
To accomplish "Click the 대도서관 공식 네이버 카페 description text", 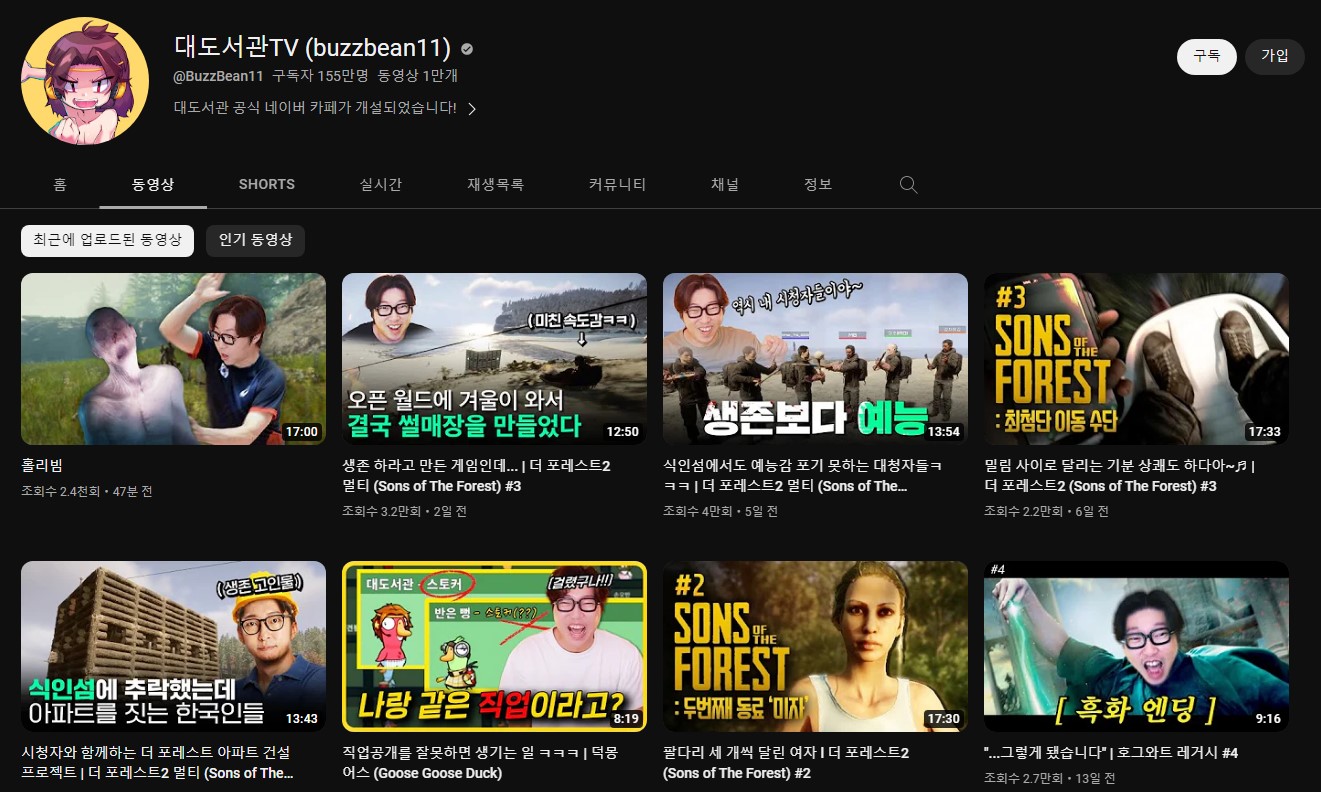I will click(315, 108).
